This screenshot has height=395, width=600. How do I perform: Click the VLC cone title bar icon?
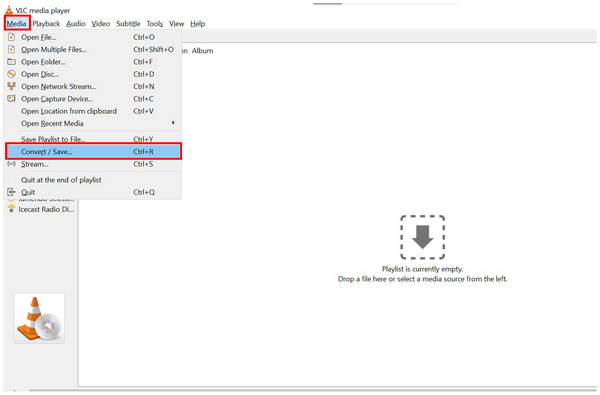9,10
